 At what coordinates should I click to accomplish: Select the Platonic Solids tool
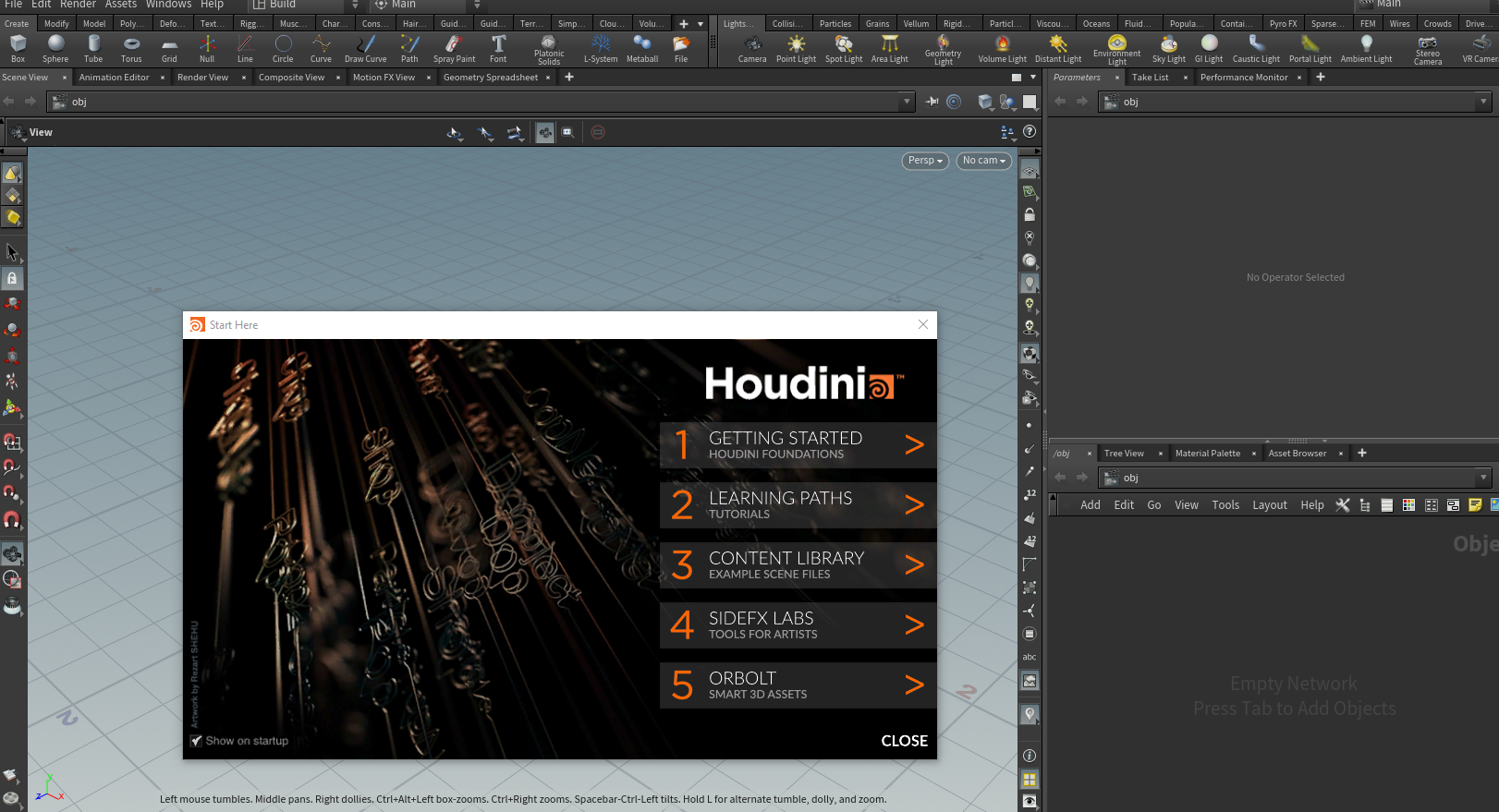(549, 50)
